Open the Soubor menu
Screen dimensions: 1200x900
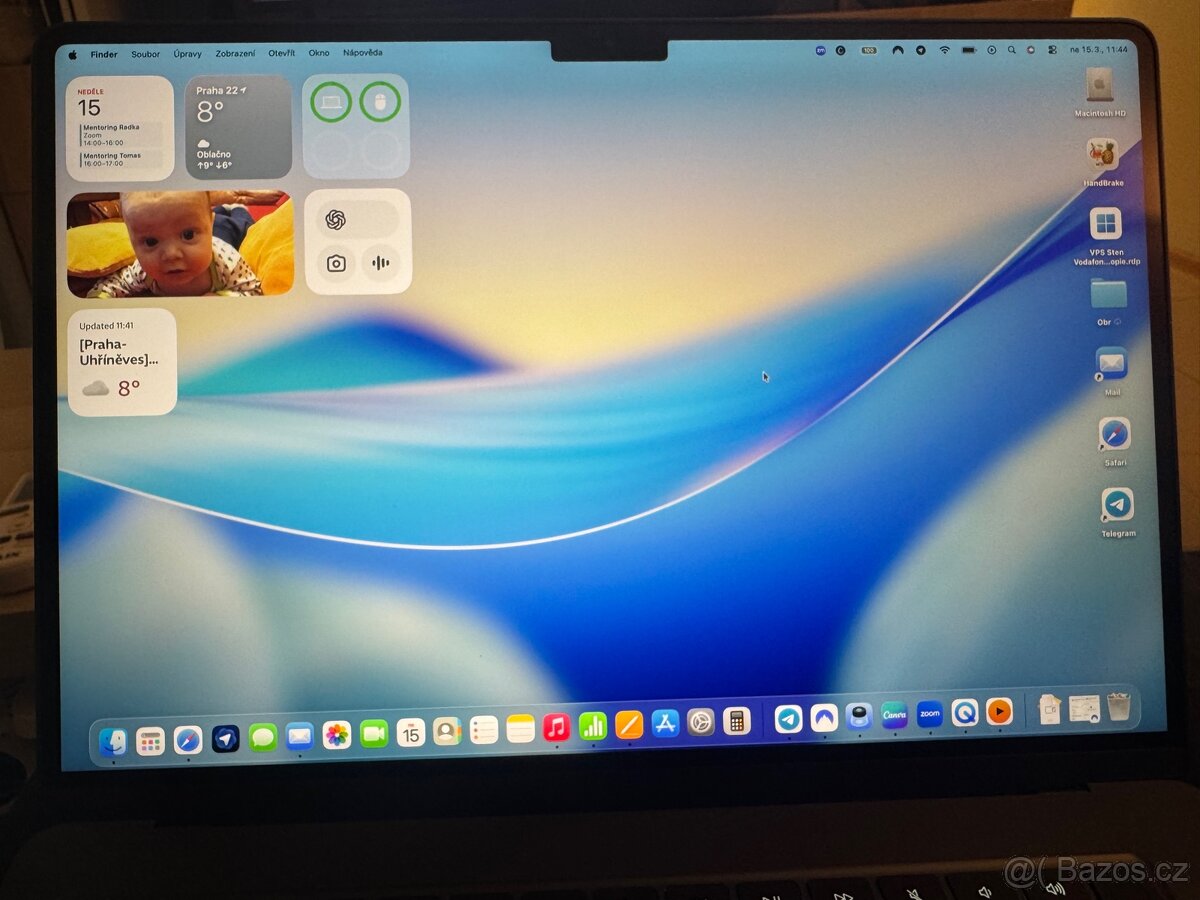(x=145, y=53)
